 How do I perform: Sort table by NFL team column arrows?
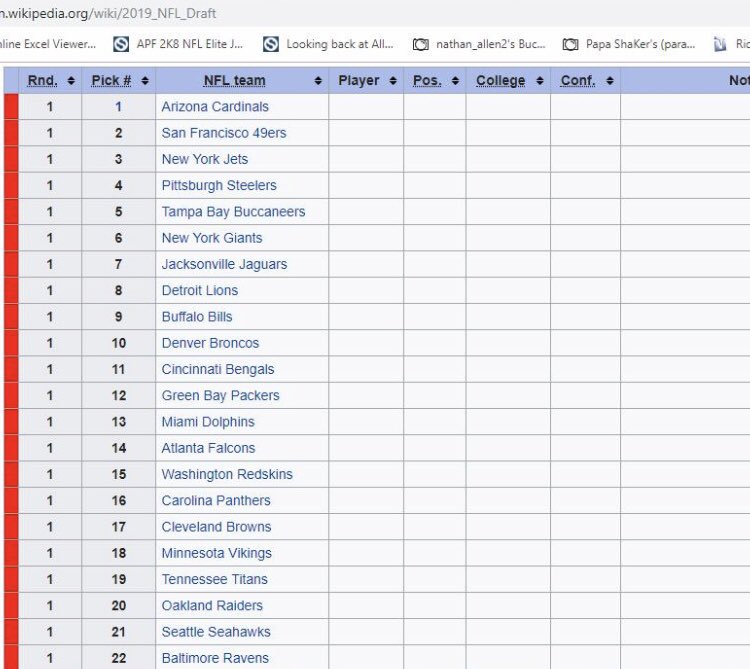[x=318, y=81]
